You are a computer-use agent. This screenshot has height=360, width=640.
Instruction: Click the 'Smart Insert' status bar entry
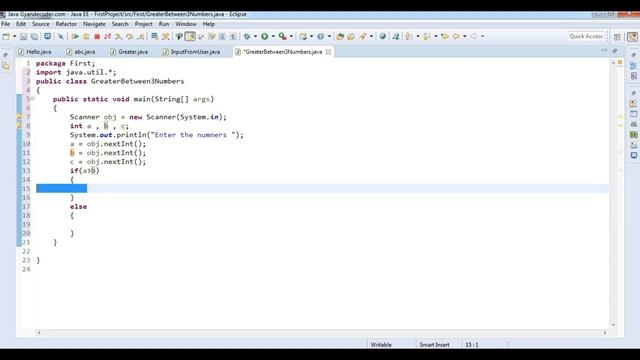click(434, 345)
